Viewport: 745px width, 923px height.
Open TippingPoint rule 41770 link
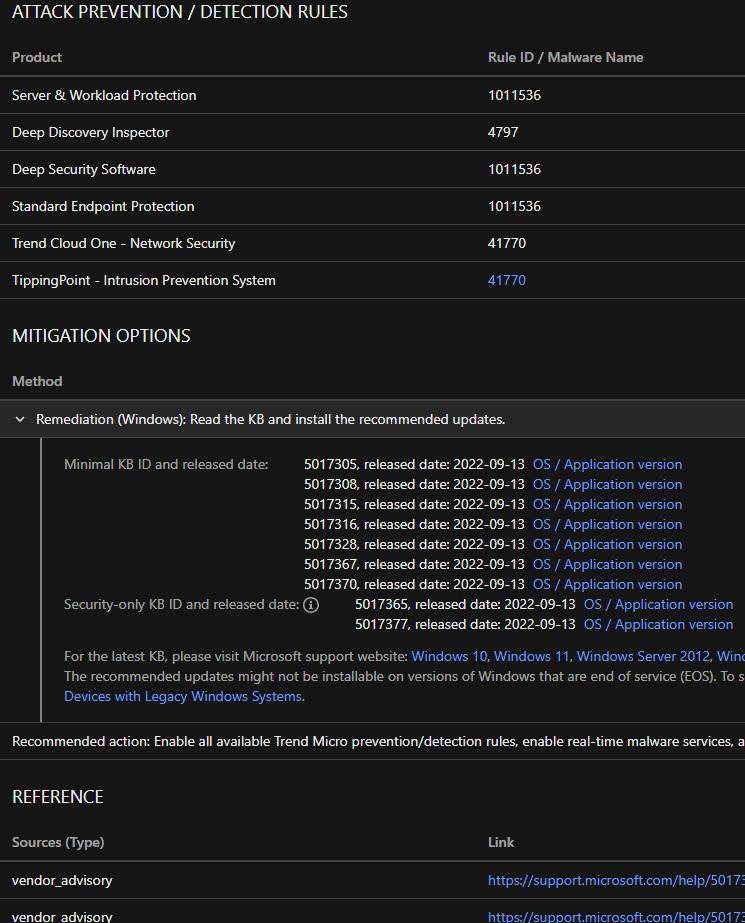pos(506,281)
